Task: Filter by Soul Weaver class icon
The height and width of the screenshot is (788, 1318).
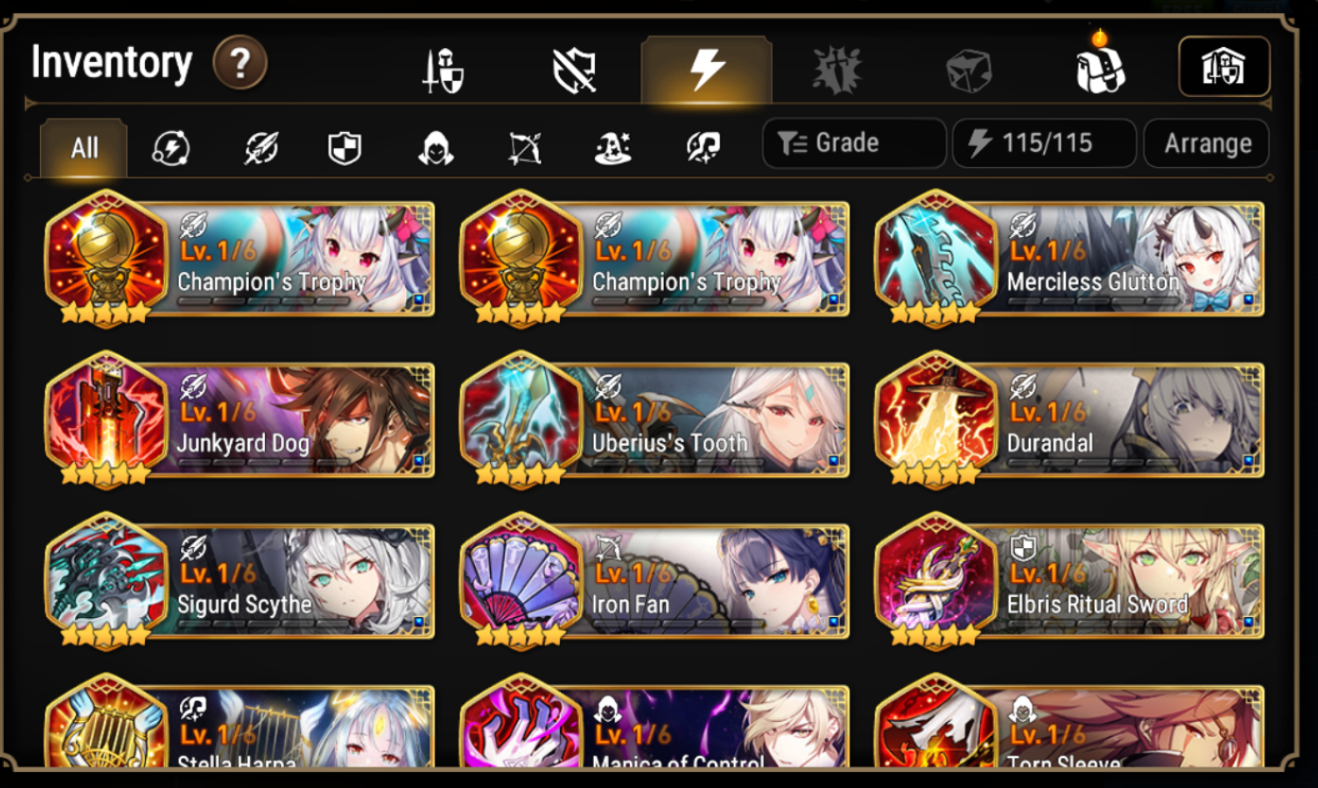Action: 703,149
